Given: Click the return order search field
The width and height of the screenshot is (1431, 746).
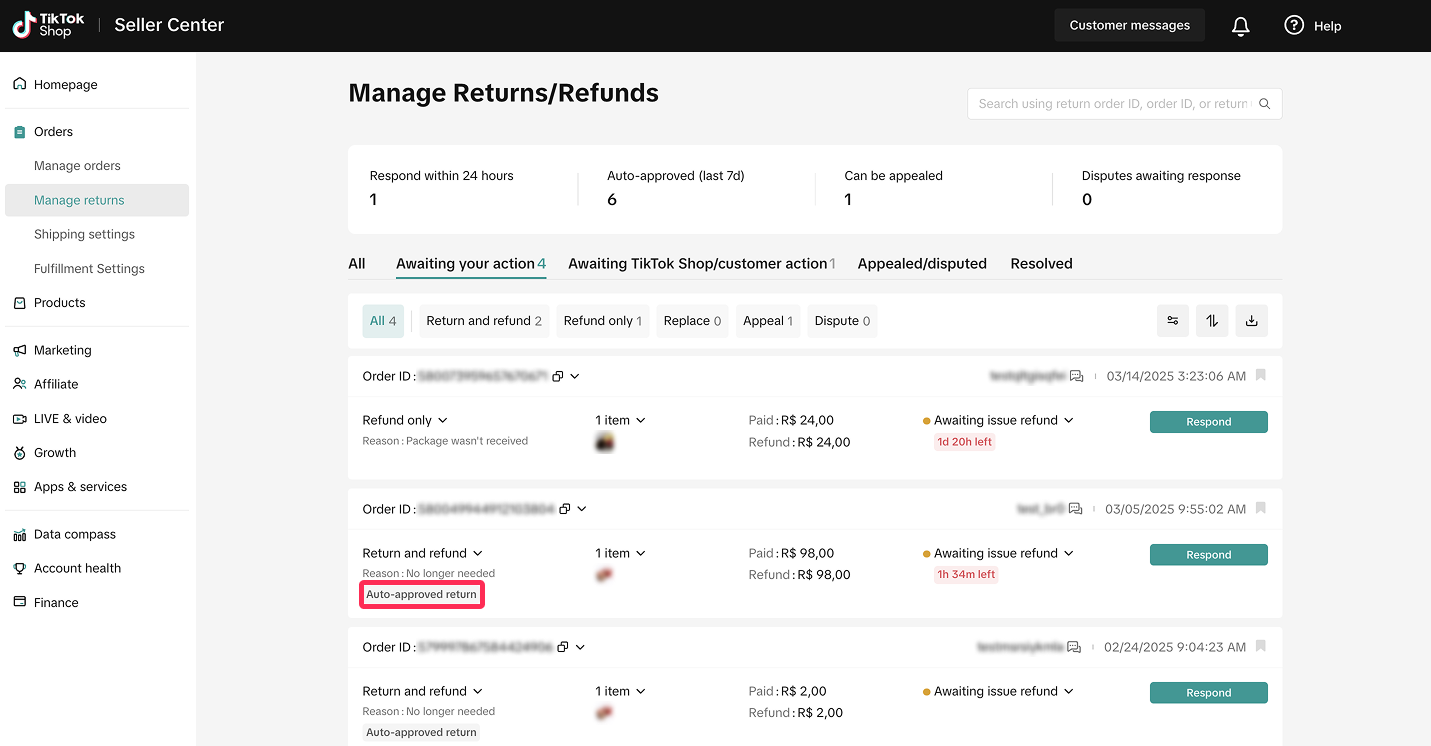Looking at the screenshot, I should [x=1112, y=104].
